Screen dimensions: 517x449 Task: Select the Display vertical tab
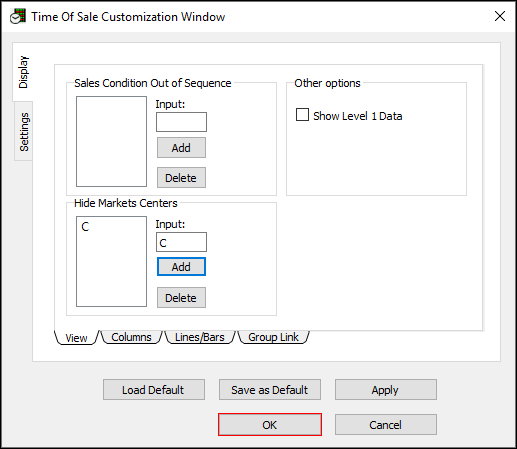click(23, 72)
